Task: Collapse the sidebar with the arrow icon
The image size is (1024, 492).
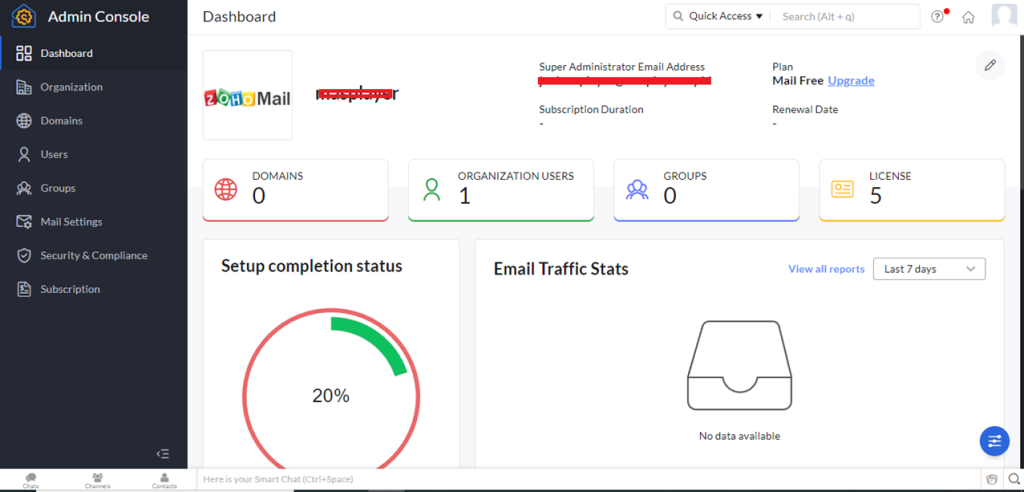Action: (x=163, y=453)
